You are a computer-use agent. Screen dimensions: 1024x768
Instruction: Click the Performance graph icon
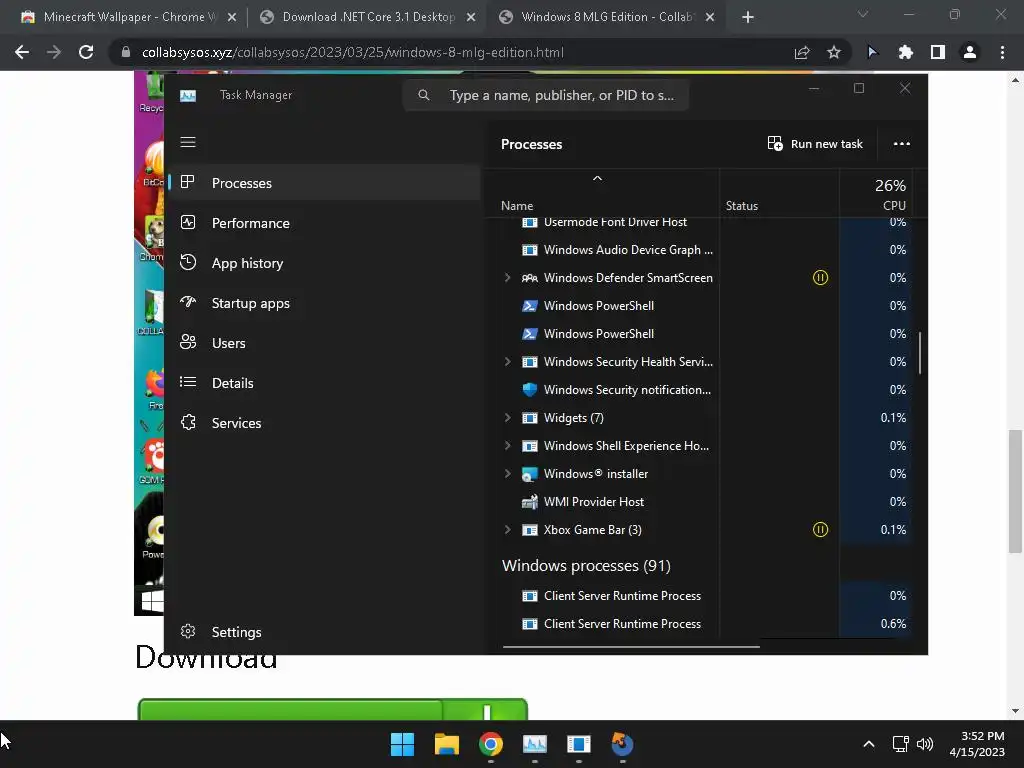pyautogui.click(x=188, y=223)
